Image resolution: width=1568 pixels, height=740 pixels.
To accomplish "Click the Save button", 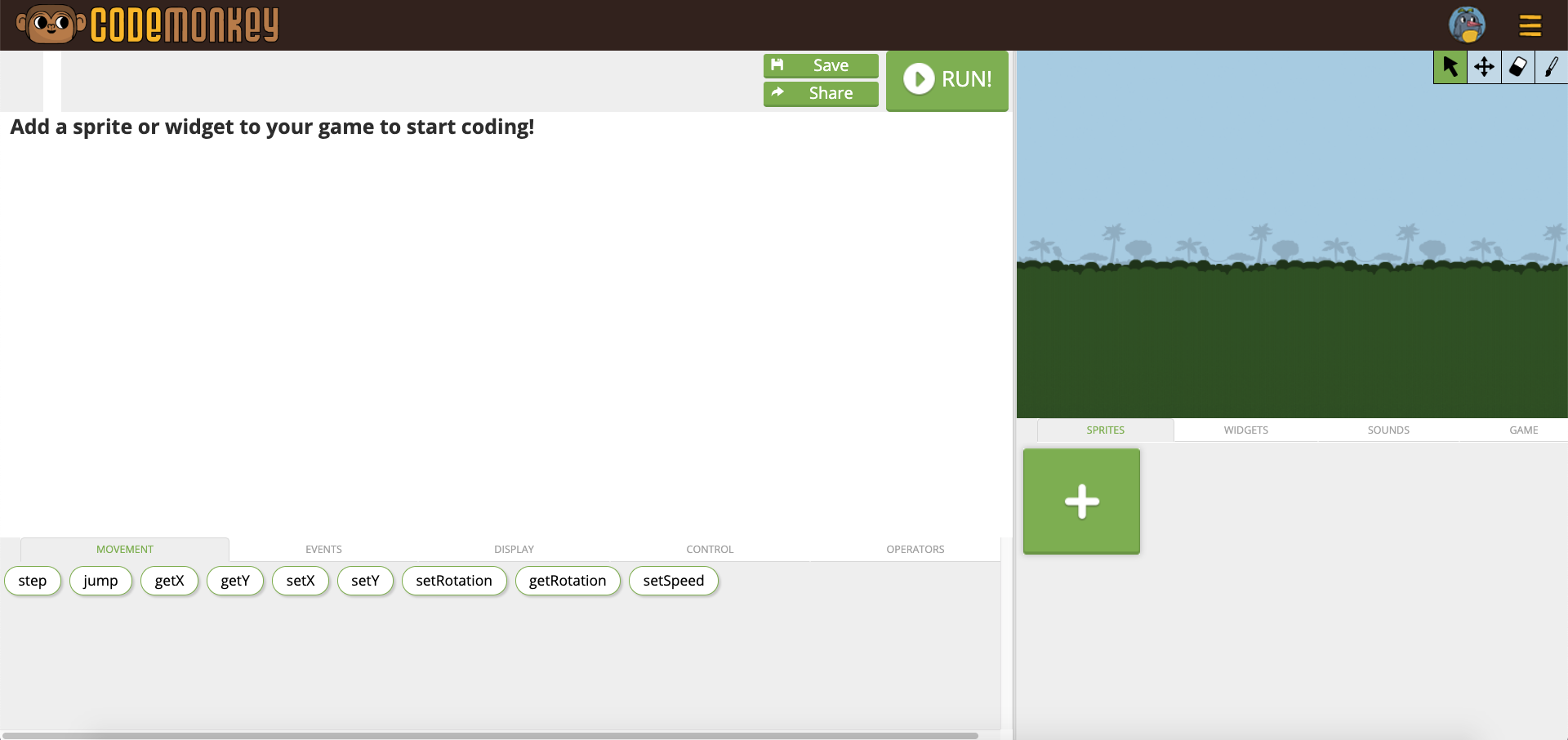I will coord(821,65).
